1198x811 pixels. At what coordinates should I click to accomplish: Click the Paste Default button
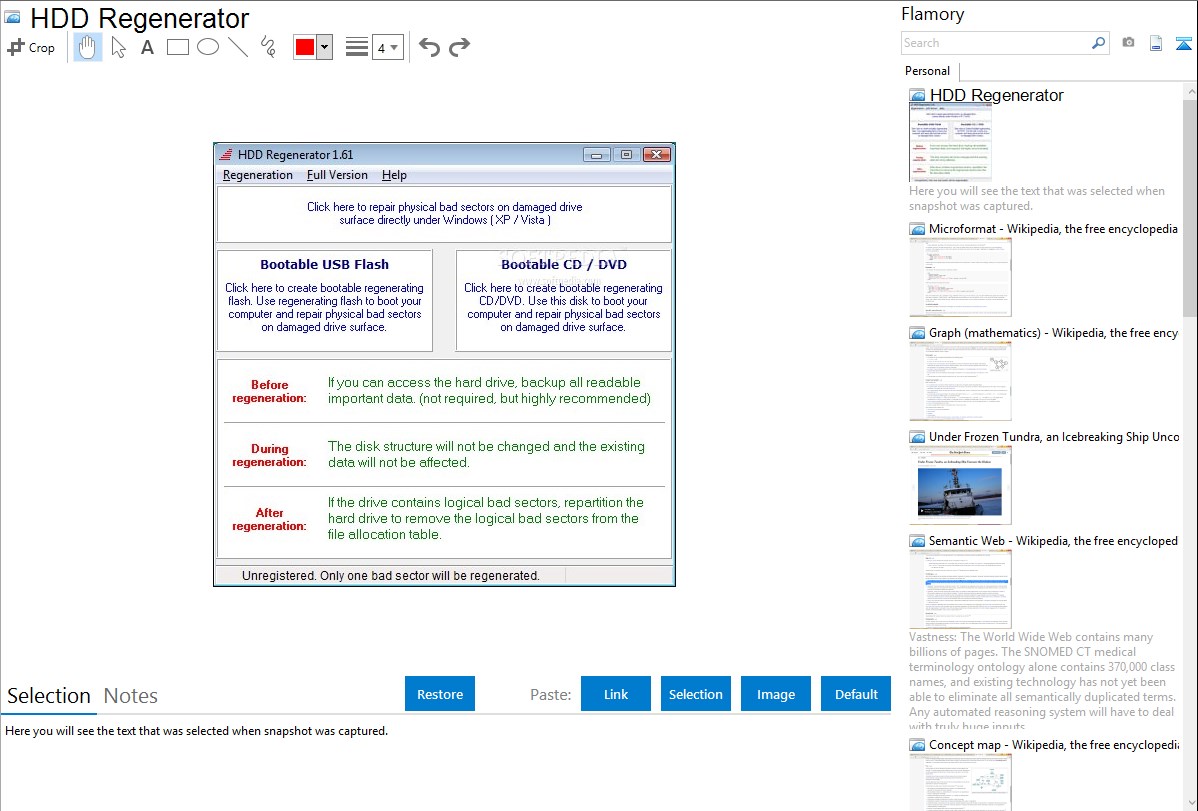(x=856, y=694)
